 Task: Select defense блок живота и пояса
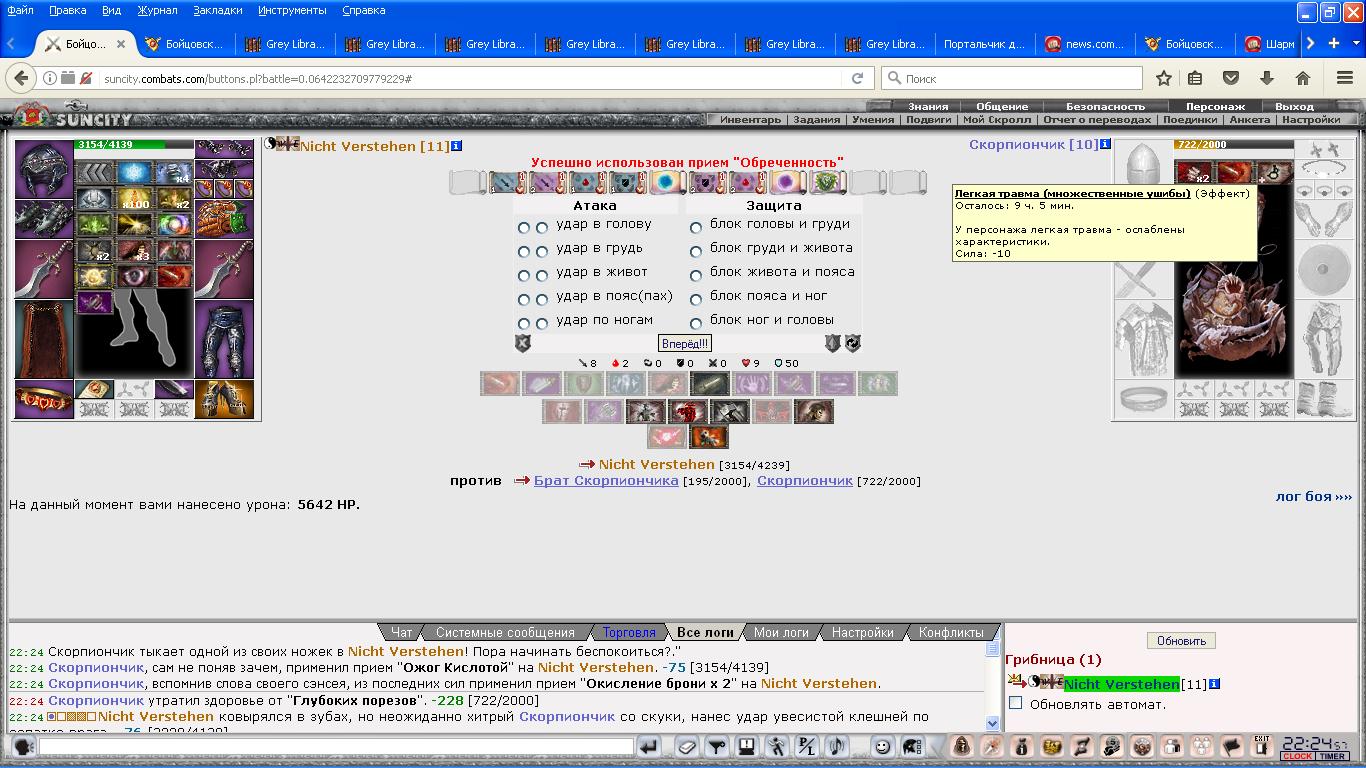(696, 276)
